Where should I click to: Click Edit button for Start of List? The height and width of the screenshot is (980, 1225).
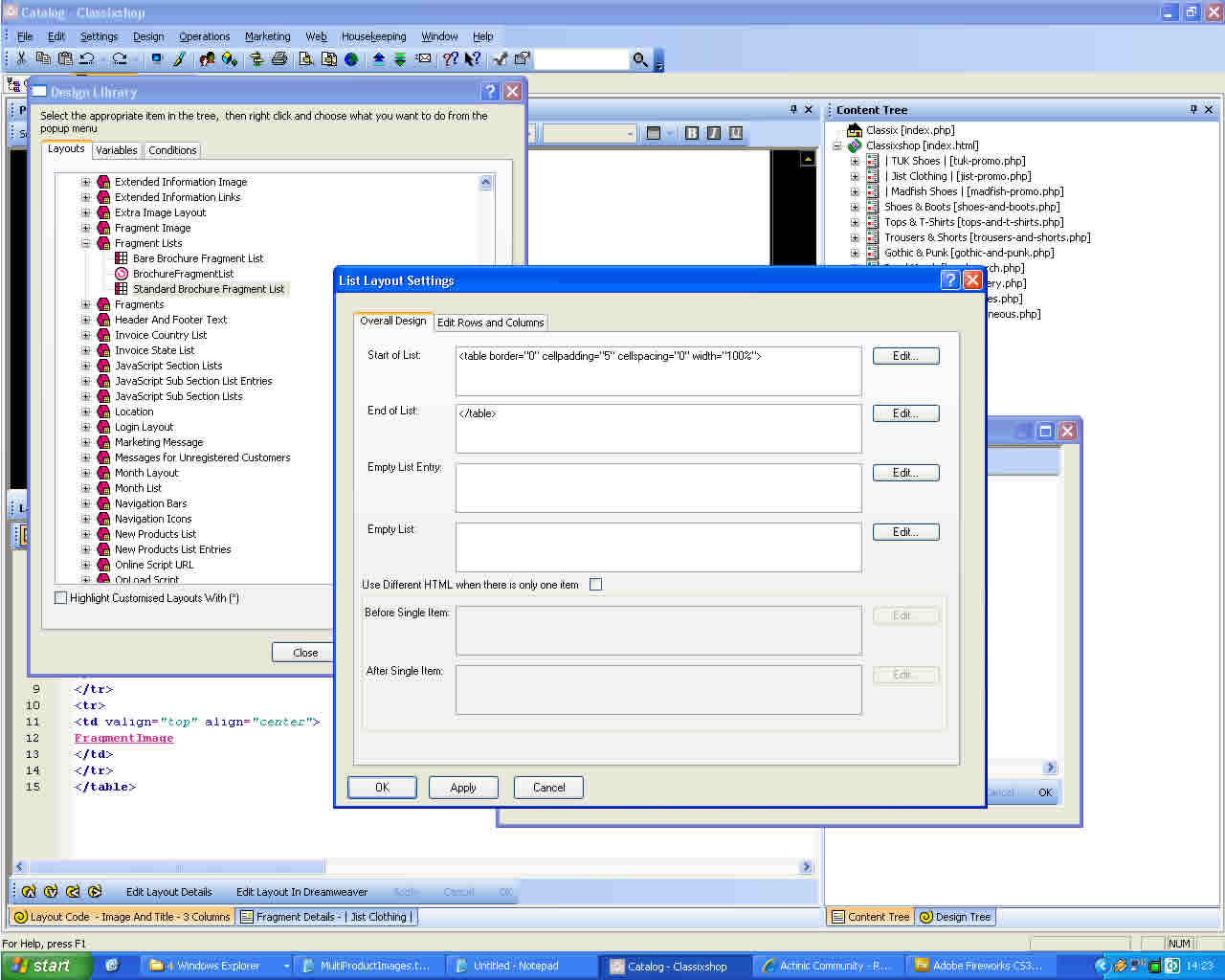[x=905, y=356]
